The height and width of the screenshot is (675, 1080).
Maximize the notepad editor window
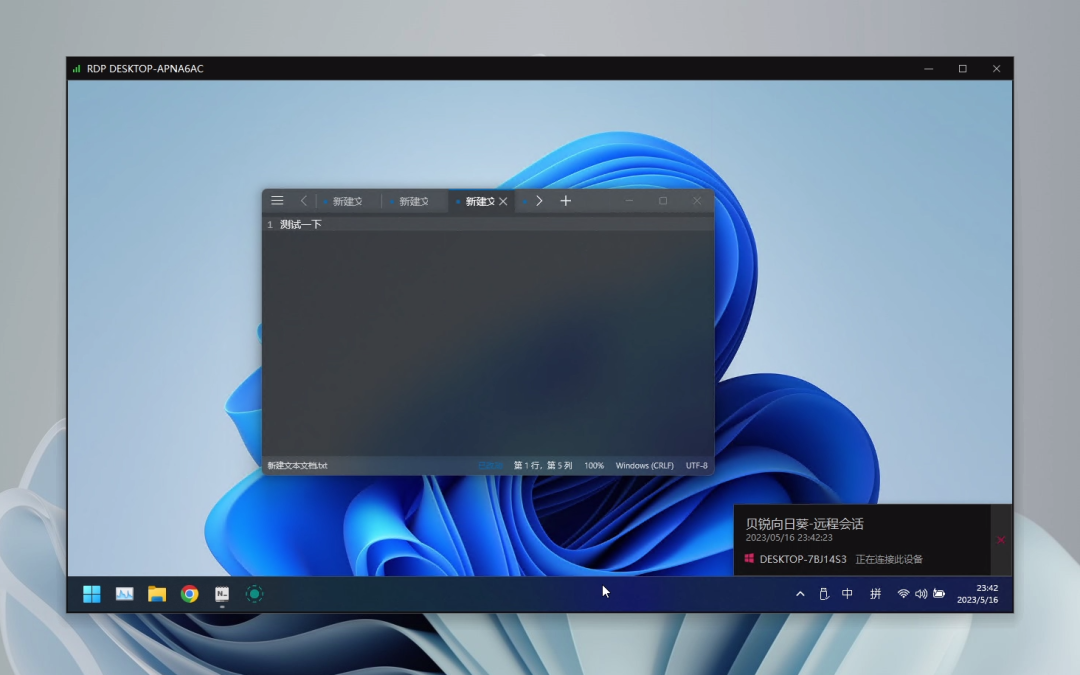pyautogui.click(x=663, y=200)
